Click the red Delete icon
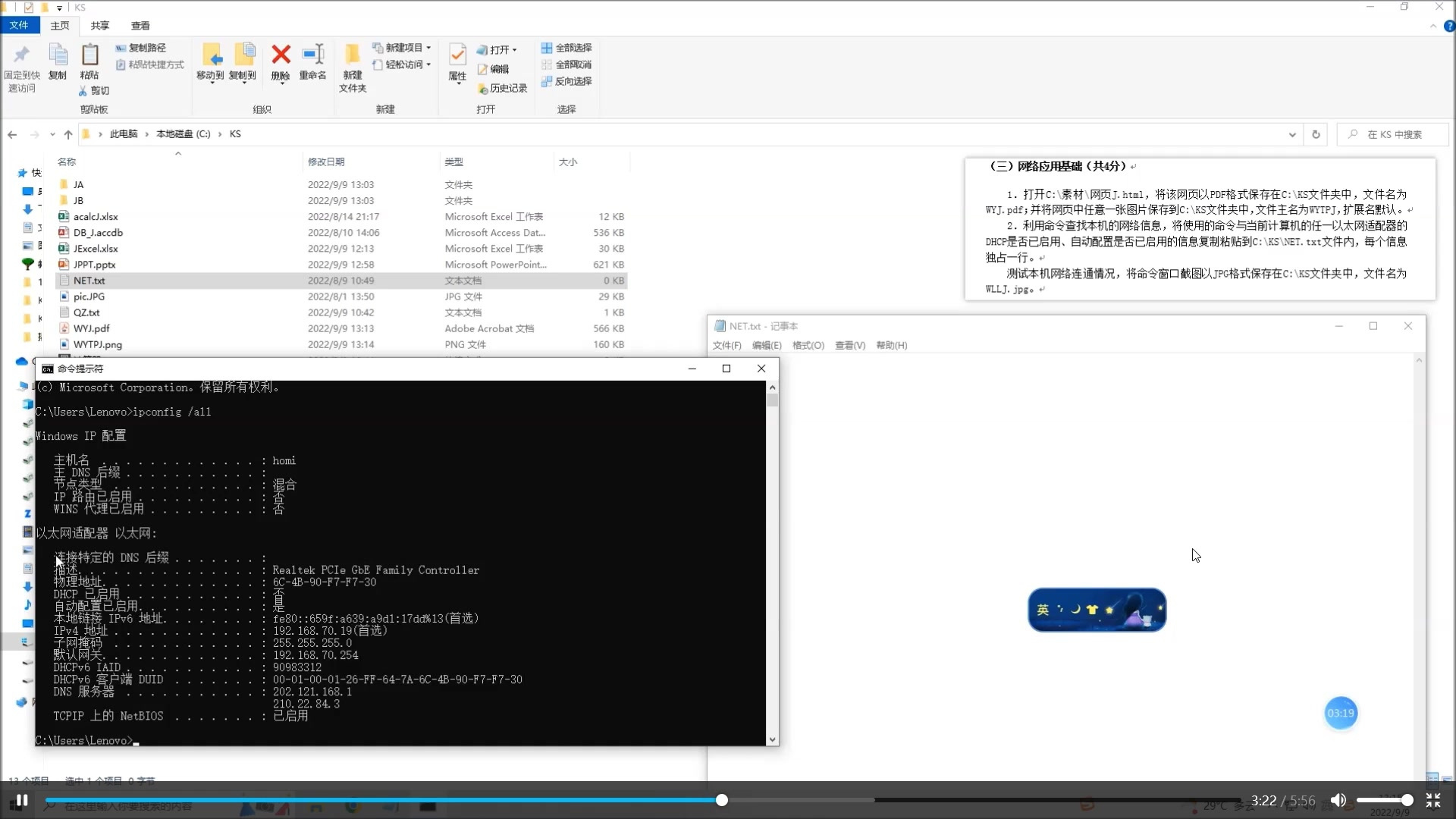Image resolution: width=1456 pixels, height=819 pixels. pyautogui.click(x=281, y=55)
